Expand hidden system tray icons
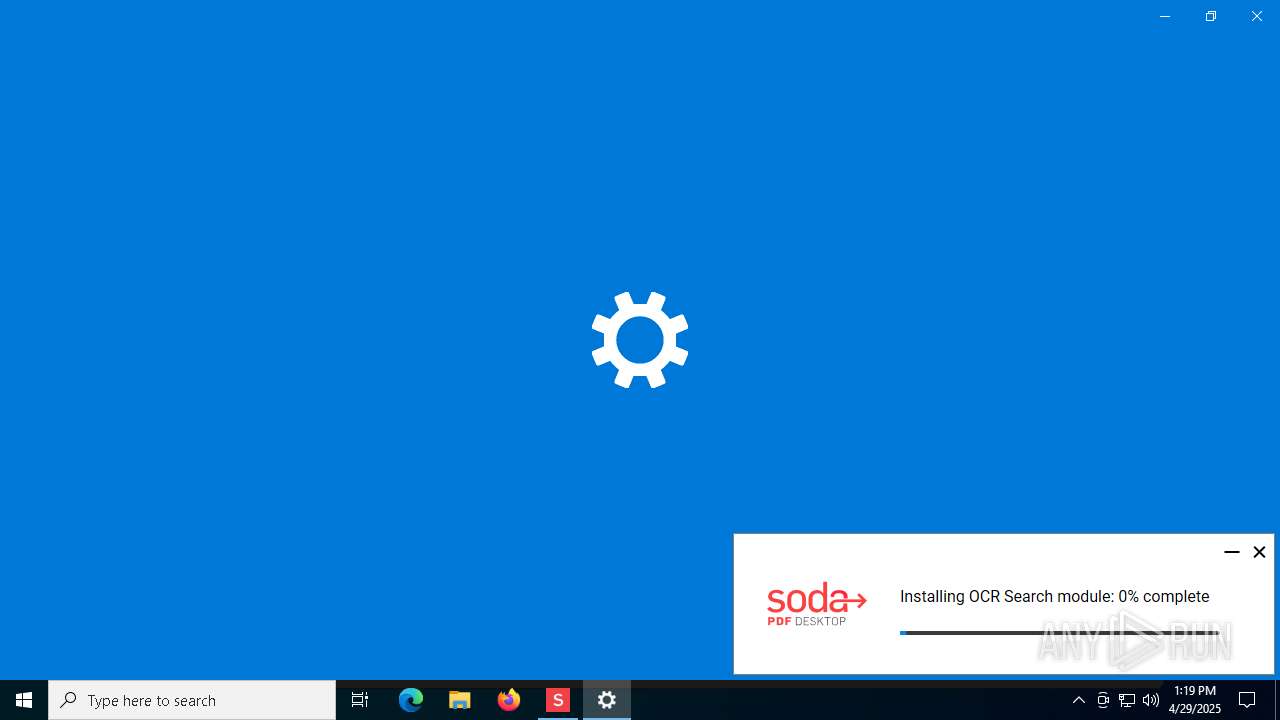This screenshot has width=1280, height=720. [x=1079, y=700]
